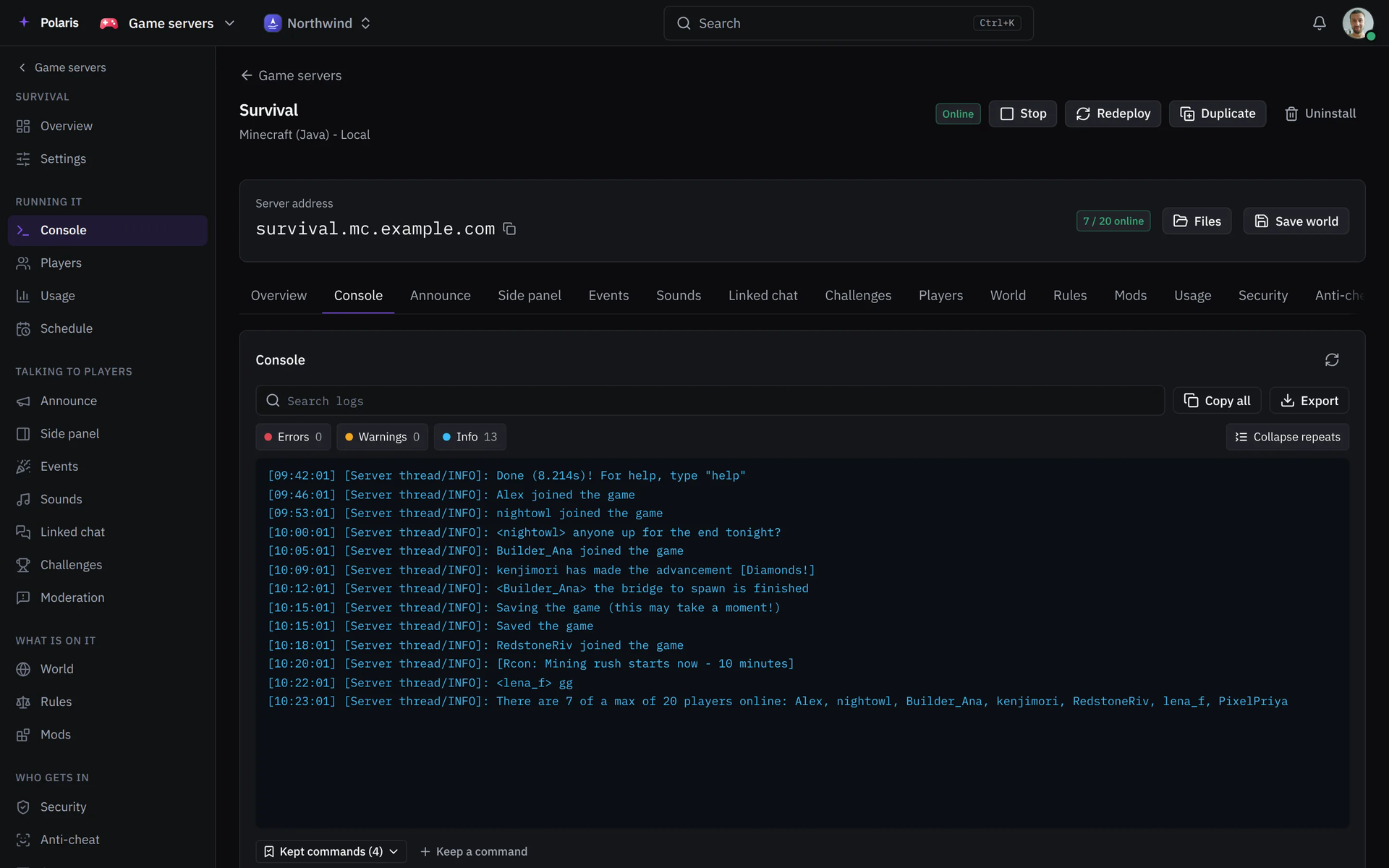Click the Redeploy button

(1113, 114)
